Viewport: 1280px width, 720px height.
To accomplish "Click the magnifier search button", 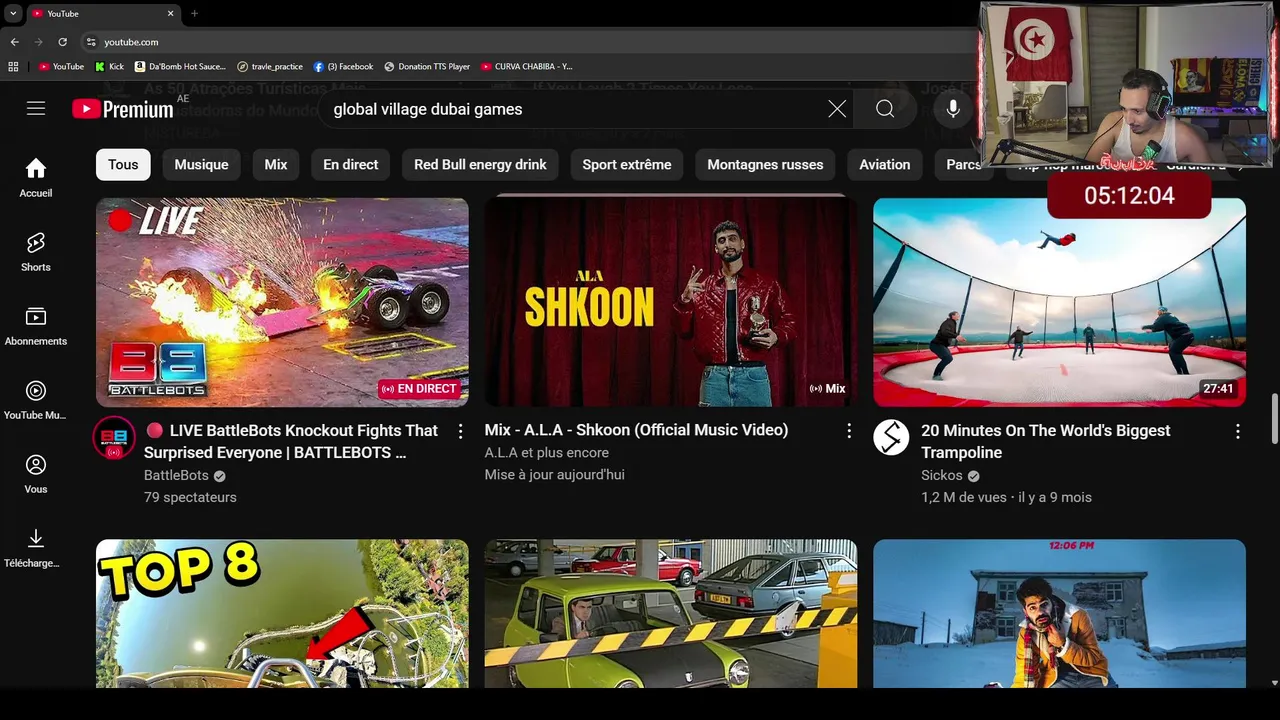I will coord(885,109).
